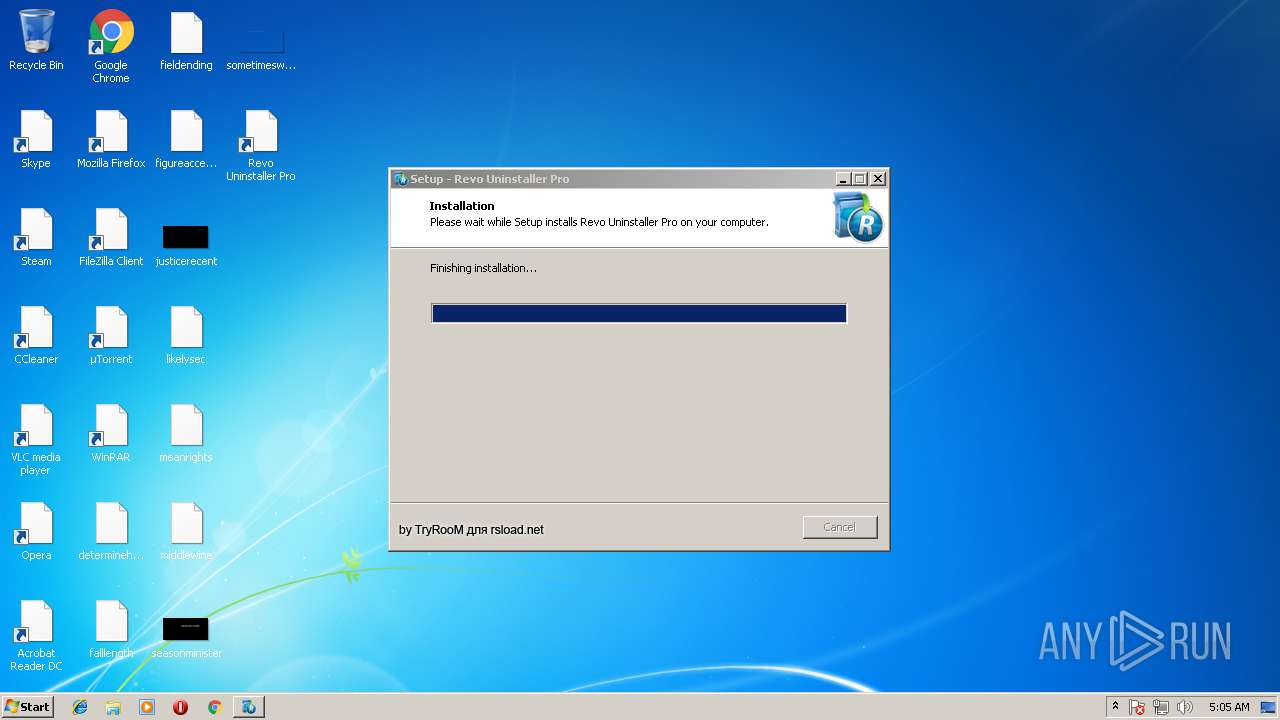Minimize the Revo Uninstaller Setup window
Viewport: 1280px width, 720px height.
coord(843,179)
